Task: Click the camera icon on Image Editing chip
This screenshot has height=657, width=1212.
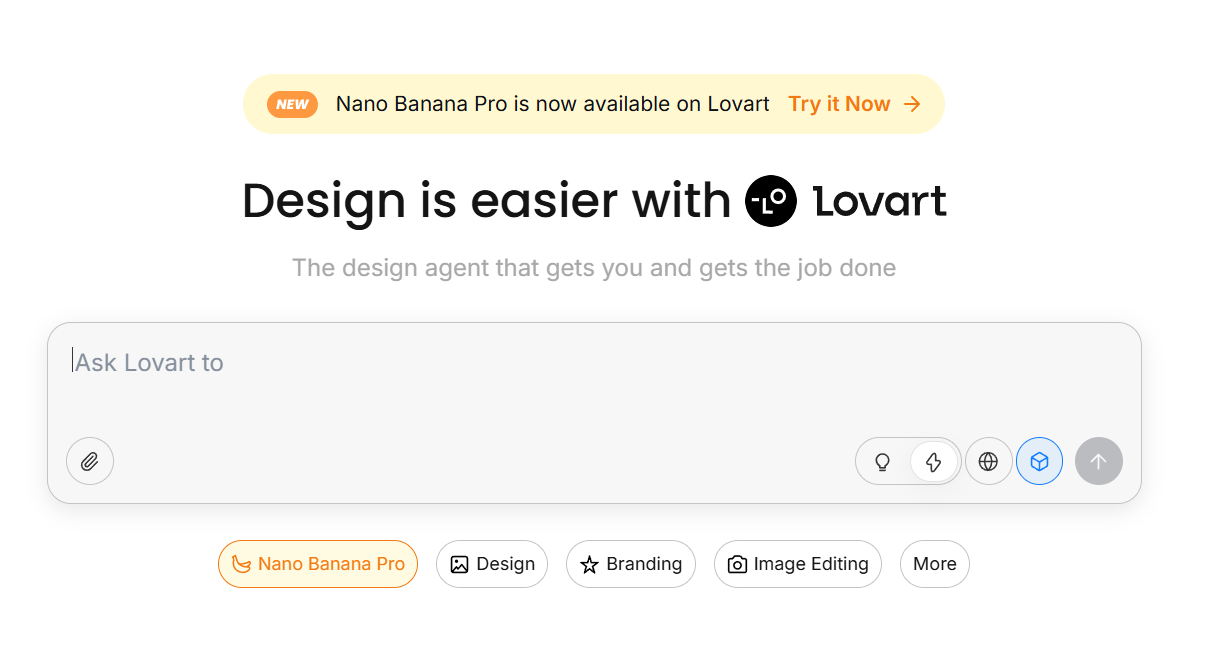Action: 735,564
